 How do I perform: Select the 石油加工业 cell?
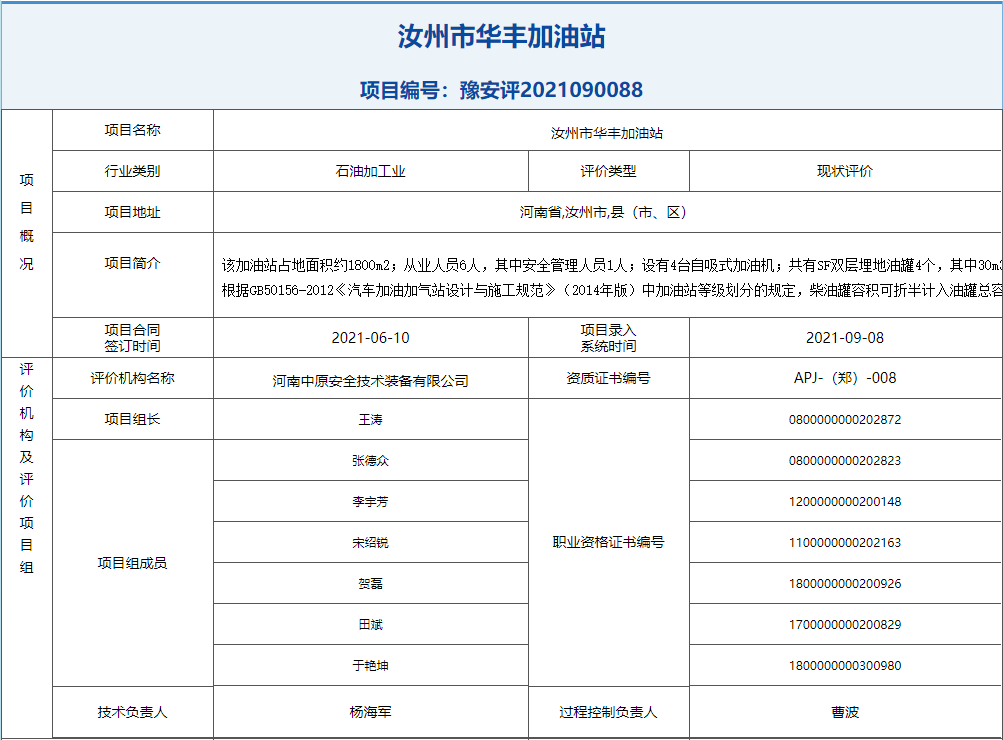click(x=370, y=171)
